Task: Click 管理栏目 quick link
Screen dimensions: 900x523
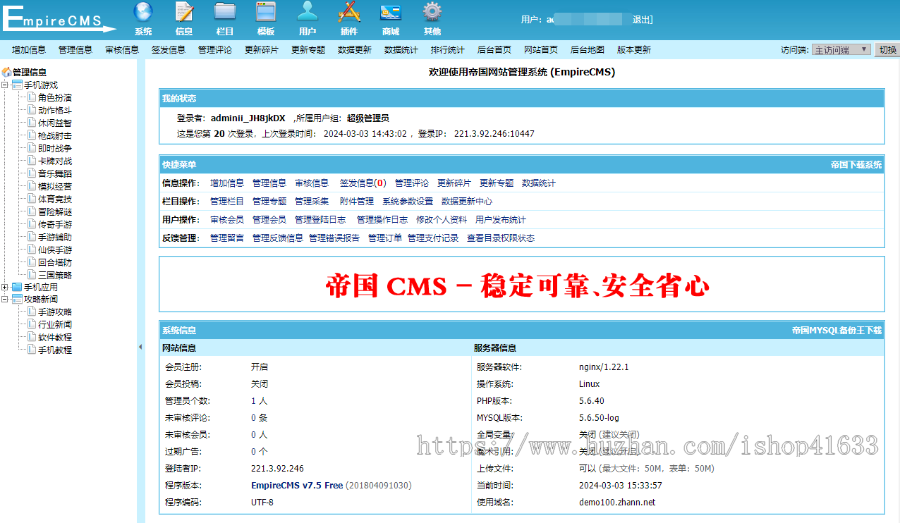Action: tap(227, 202)
